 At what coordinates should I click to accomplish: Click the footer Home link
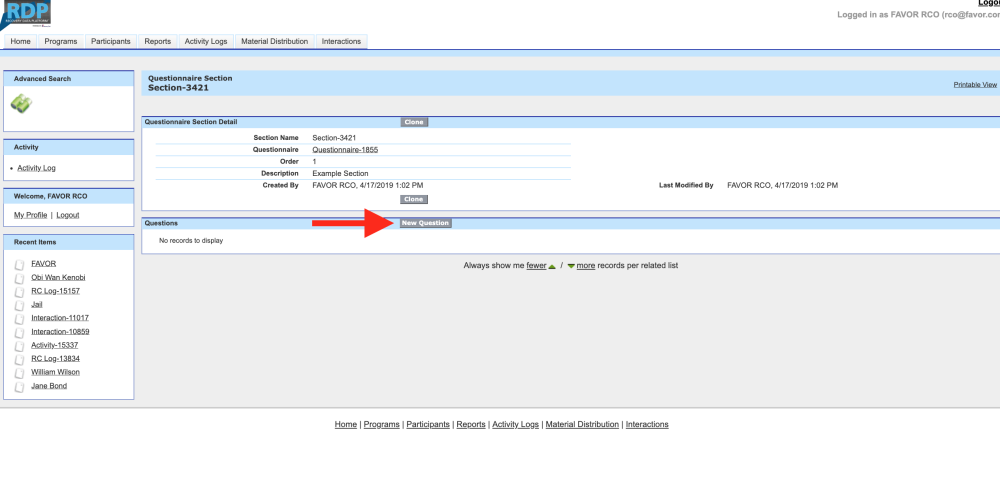click(x=346, y=425)
